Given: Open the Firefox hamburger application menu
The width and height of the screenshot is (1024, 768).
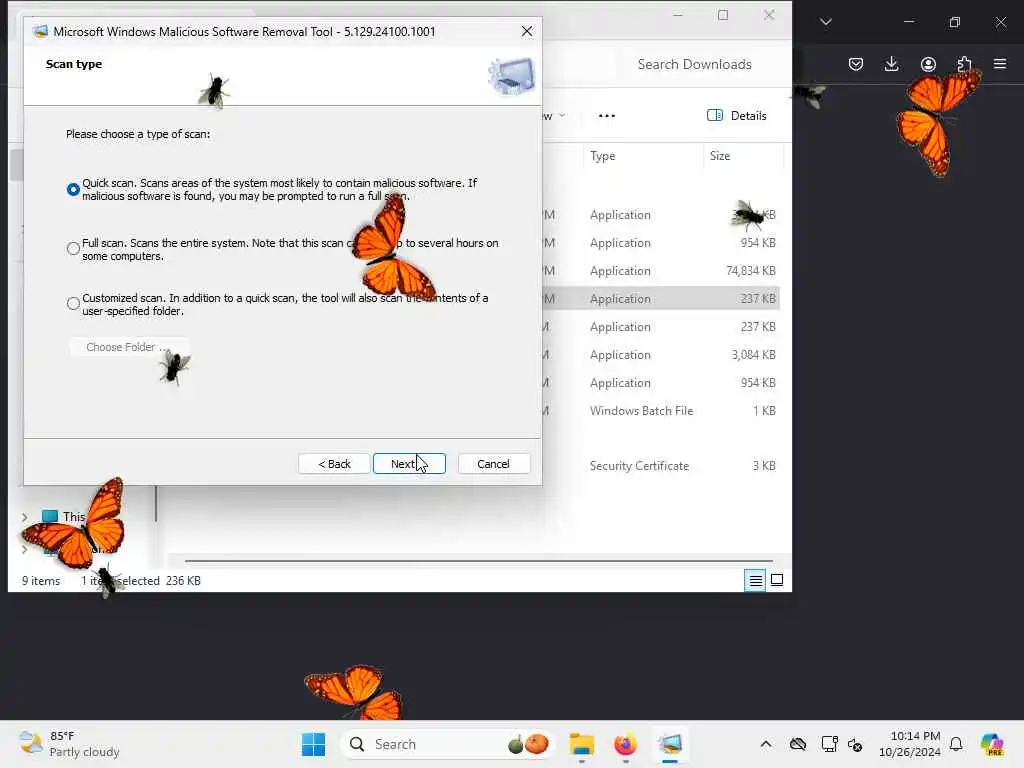Looking at the screenshot, I should point(1000,64).
